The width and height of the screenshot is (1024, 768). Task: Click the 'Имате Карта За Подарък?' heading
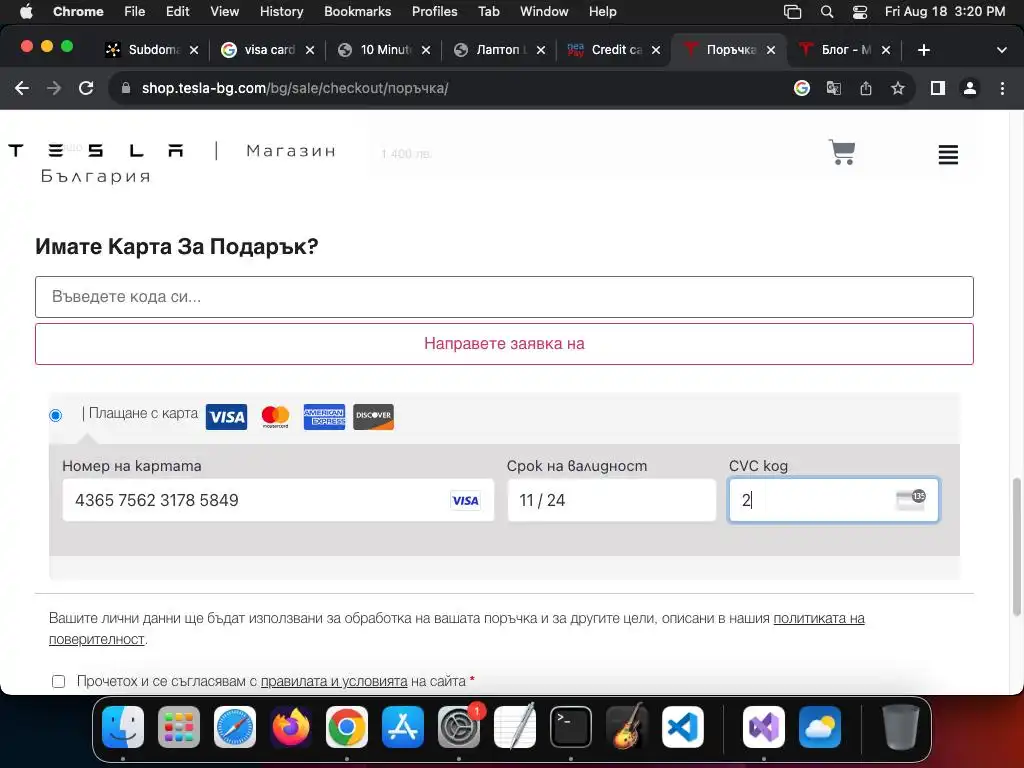(177, 247)
